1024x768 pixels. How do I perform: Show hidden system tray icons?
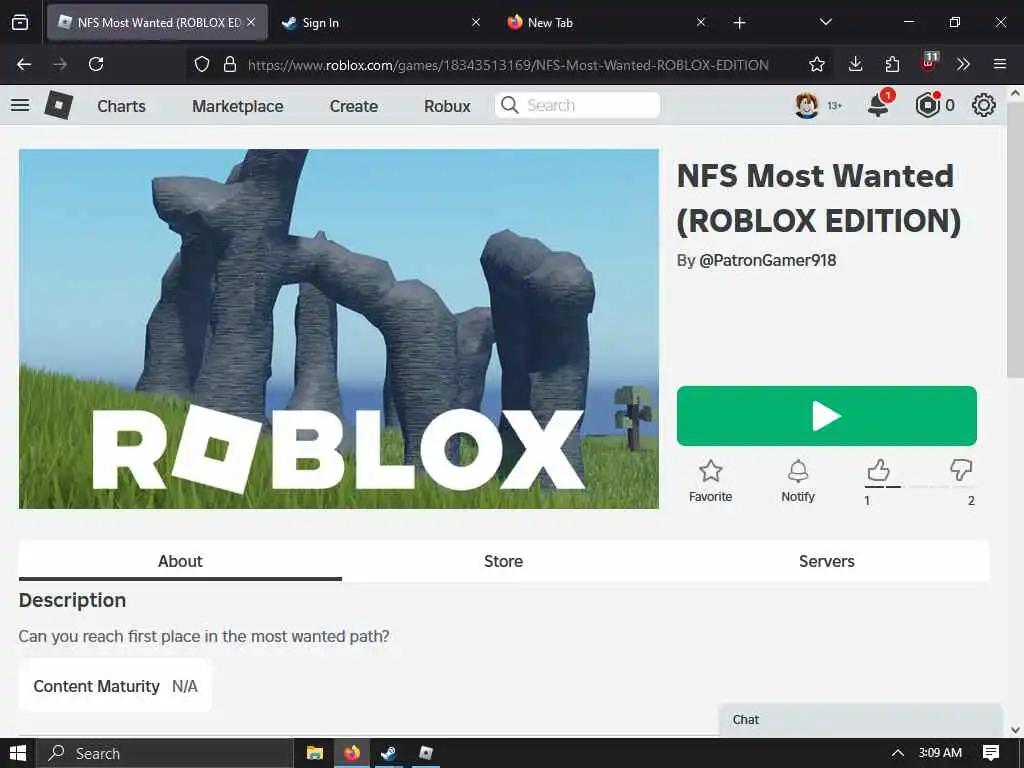point(897,753)
